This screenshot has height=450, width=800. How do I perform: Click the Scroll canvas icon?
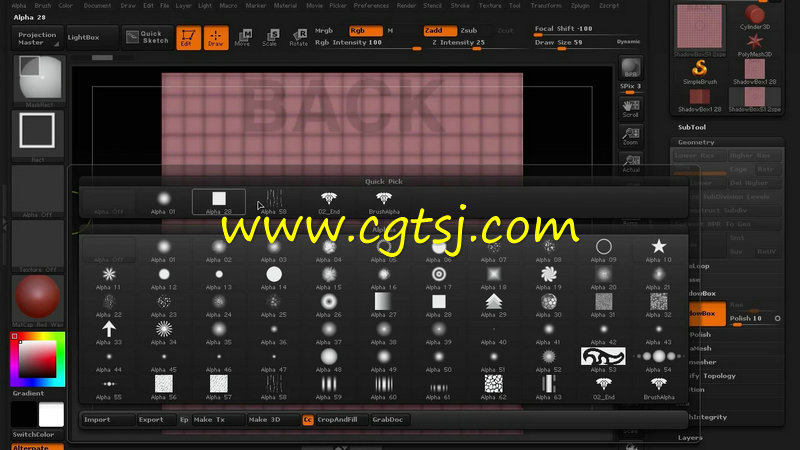point(631,109)
